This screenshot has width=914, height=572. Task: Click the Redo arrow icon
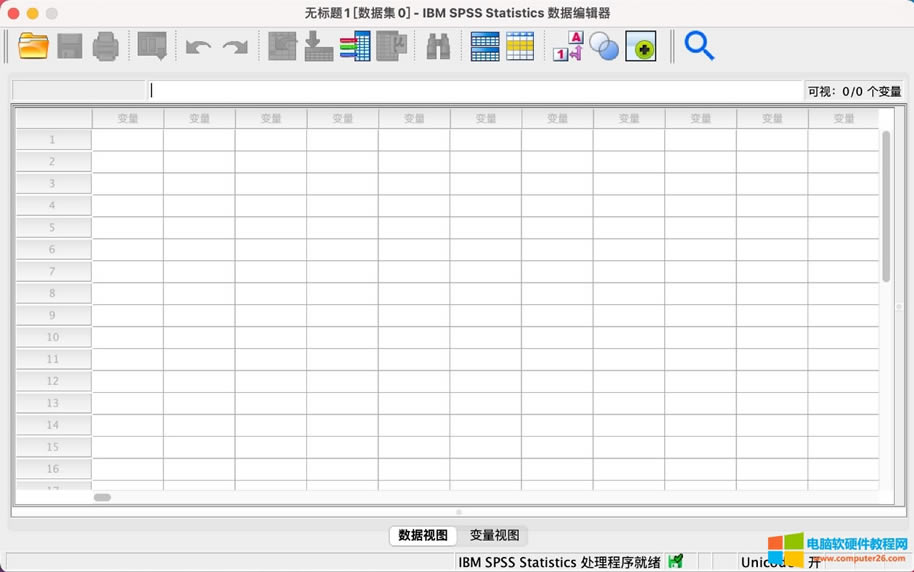click(x=235, y=47)
